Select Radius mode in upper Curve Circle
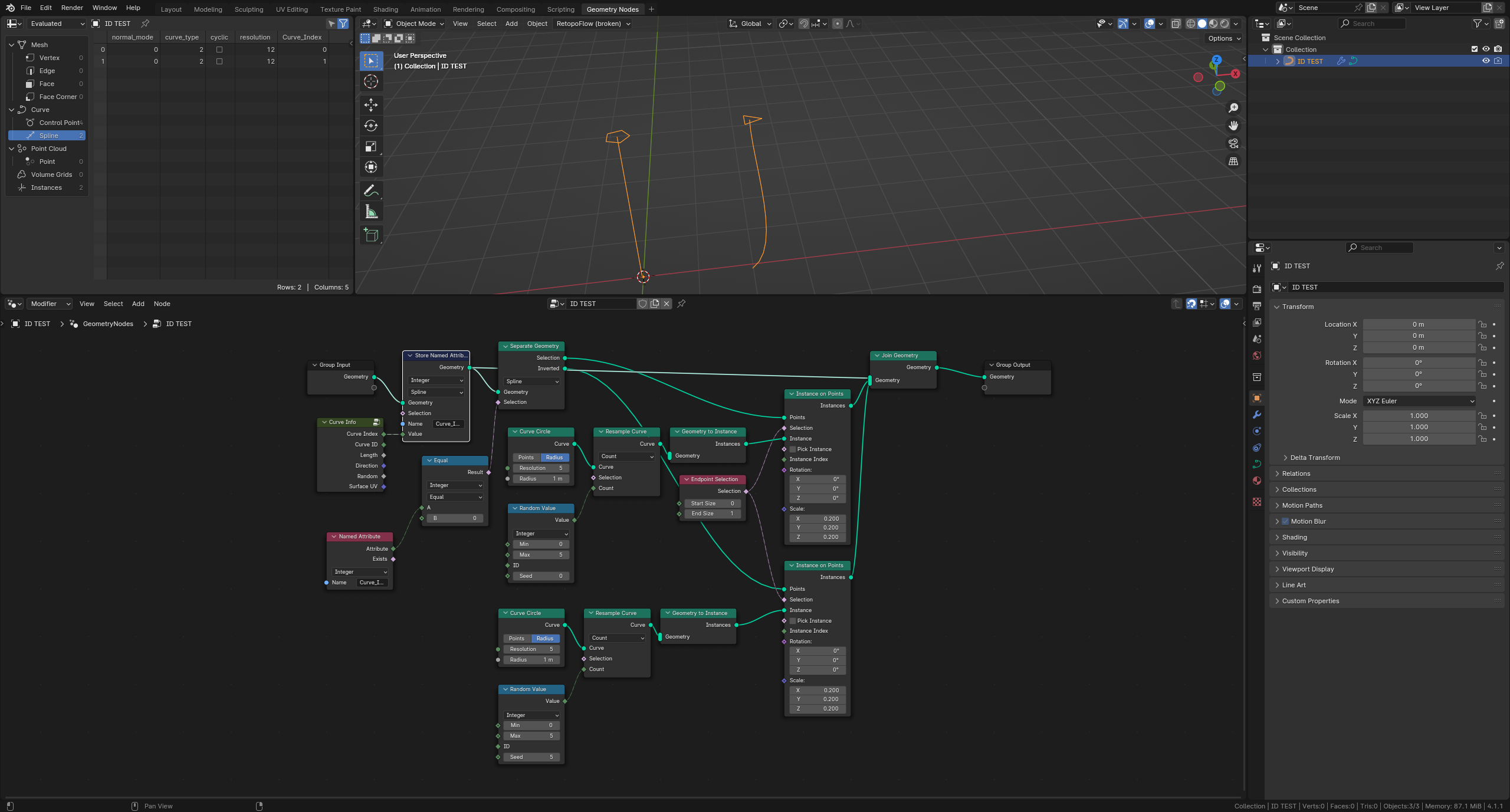This screenshot has height=812, width=1510. [x=554, y=458]
